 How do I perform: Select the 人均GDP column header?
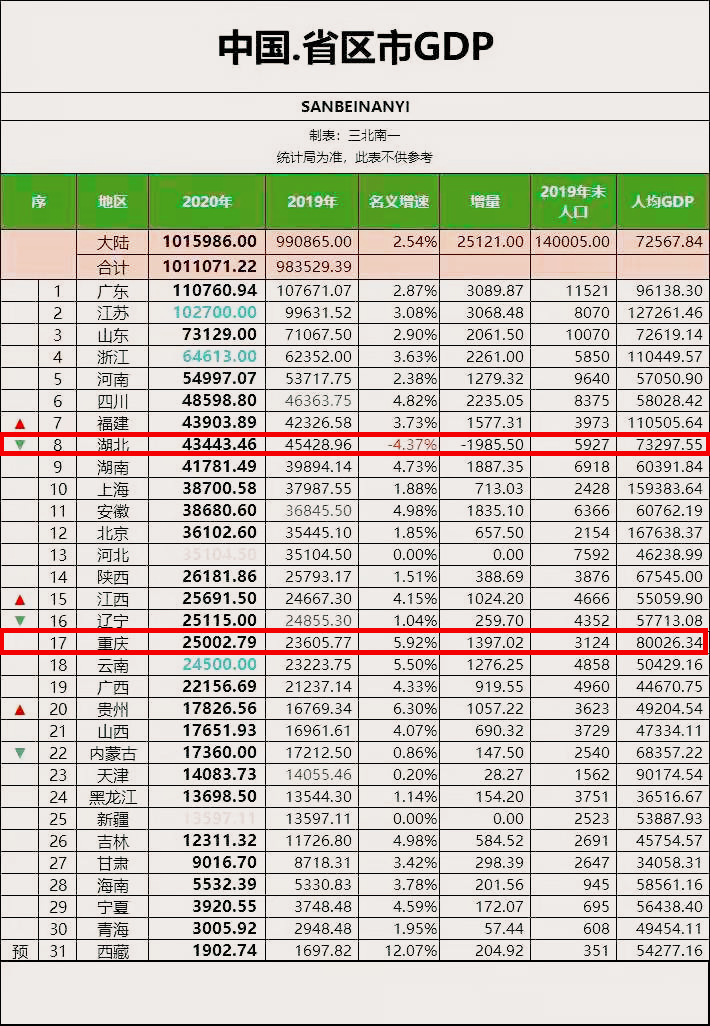pos(662,202)
